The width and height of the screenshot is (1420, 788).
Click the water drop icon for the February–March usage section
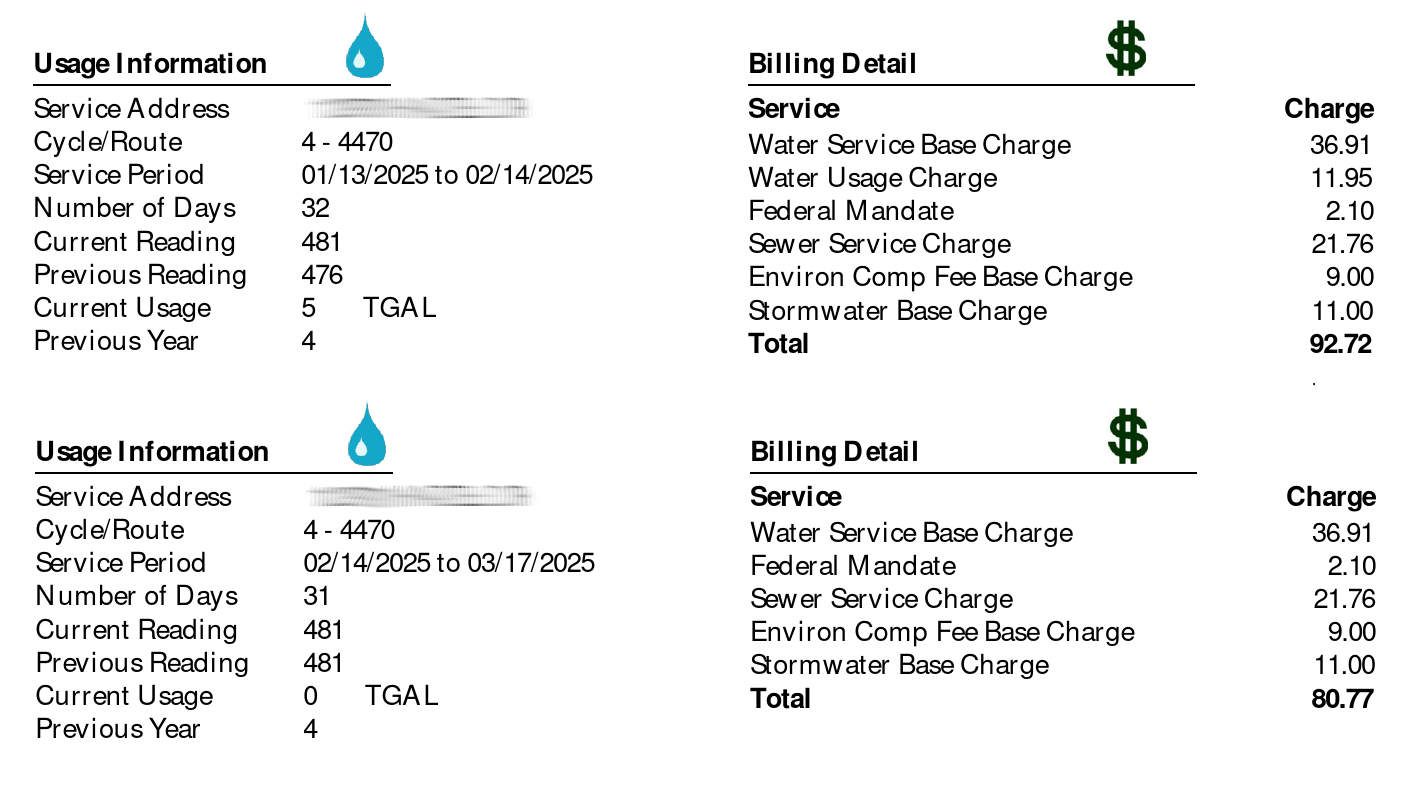tap(366, 436)
